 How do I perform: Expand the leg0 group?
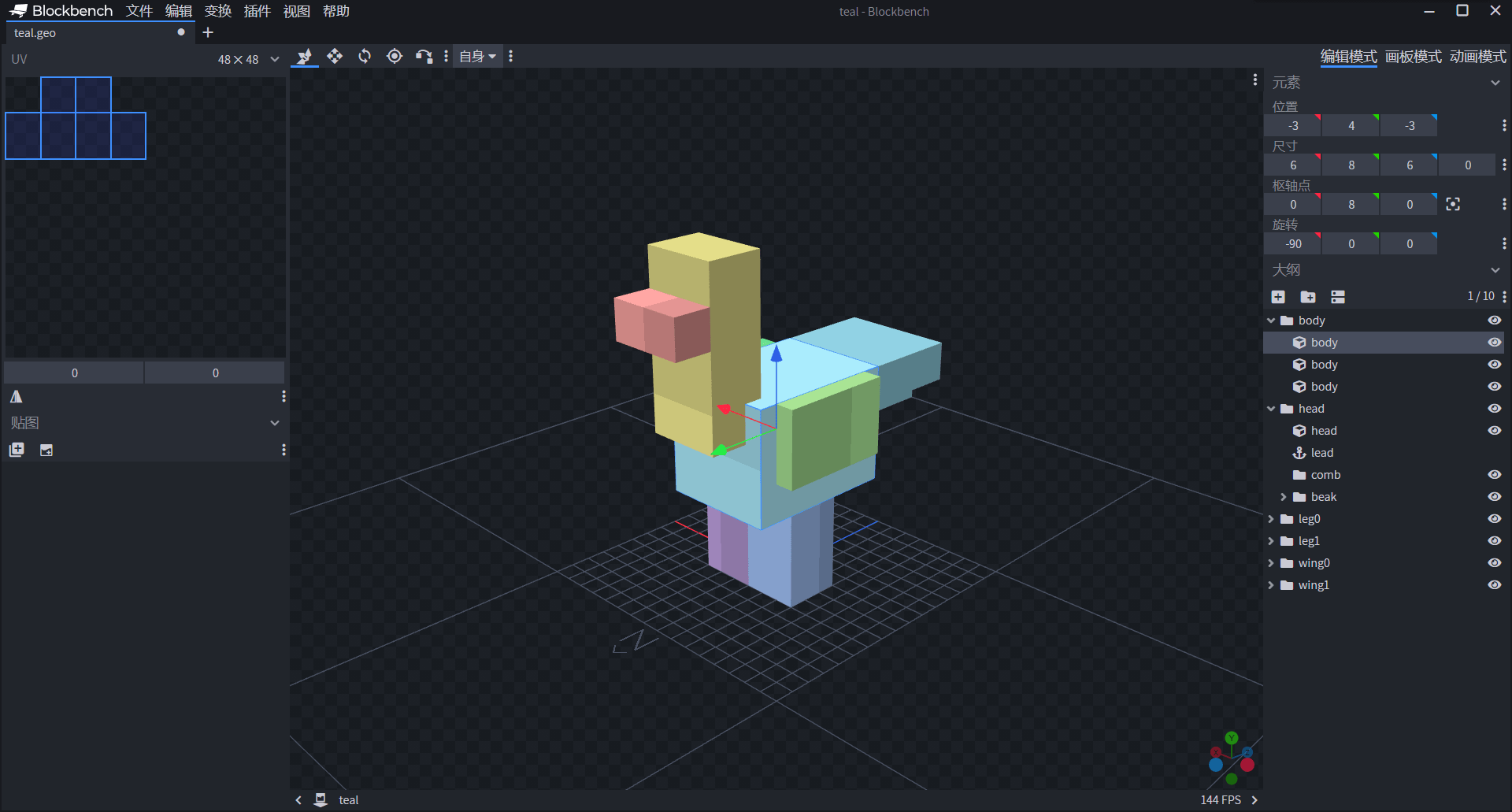coord(1271,519)
